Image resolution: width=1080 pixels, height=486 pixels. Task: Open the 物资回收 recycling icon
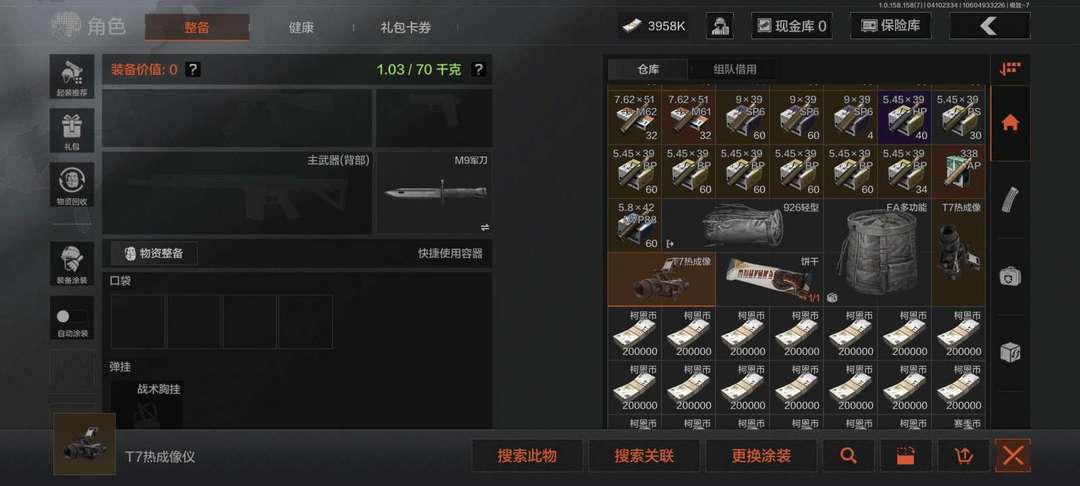pyautogui.click(x=72, y=184)
